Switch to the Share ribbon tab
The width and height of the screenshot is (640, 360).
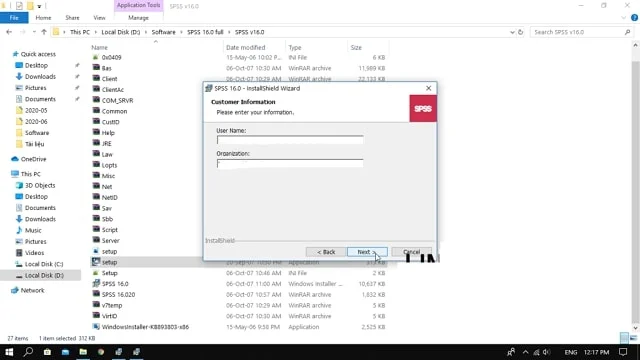pyautogui.click(x=72, y=18)
